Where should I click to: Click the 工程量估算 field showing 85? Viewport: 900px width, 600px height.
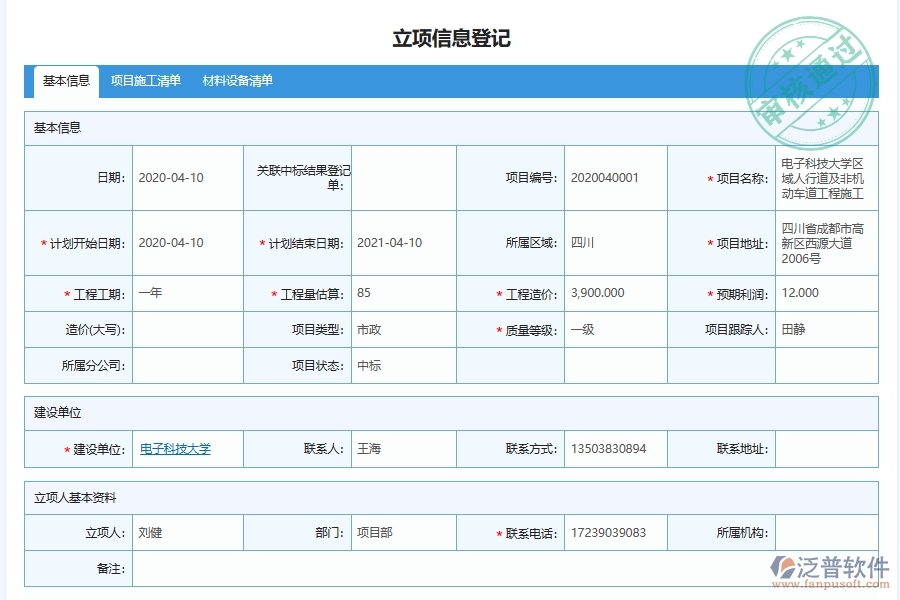(400, 293)
